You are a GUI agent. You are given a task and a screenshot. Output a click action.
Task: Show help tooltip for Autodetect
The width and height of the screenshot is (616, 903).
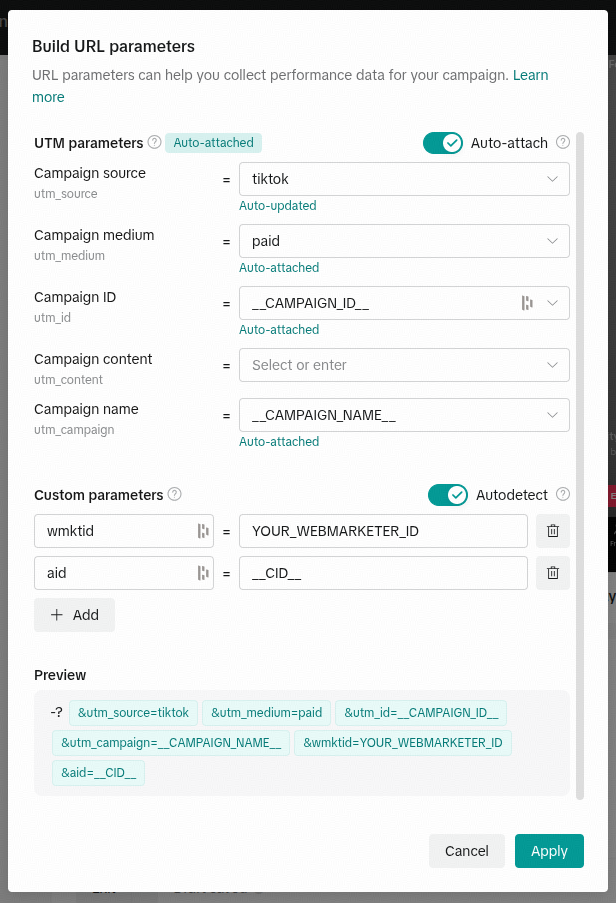[x=563, y=494]
